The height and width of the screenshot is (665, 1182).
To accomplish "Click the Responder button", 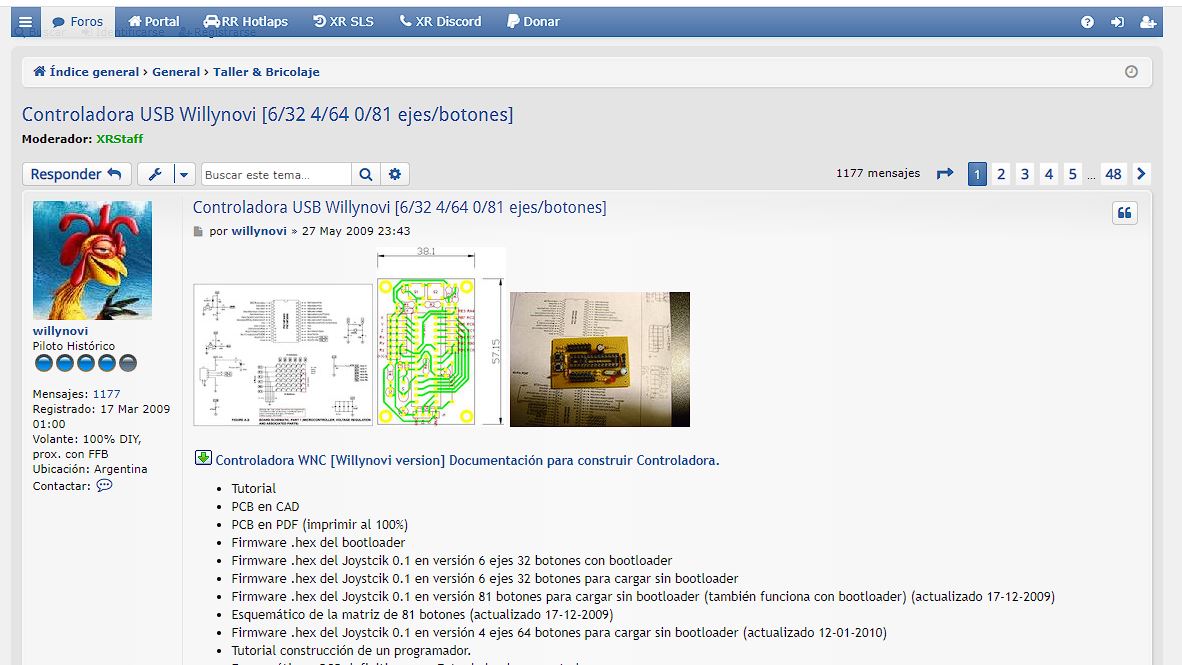I will [x=76, y=174].
